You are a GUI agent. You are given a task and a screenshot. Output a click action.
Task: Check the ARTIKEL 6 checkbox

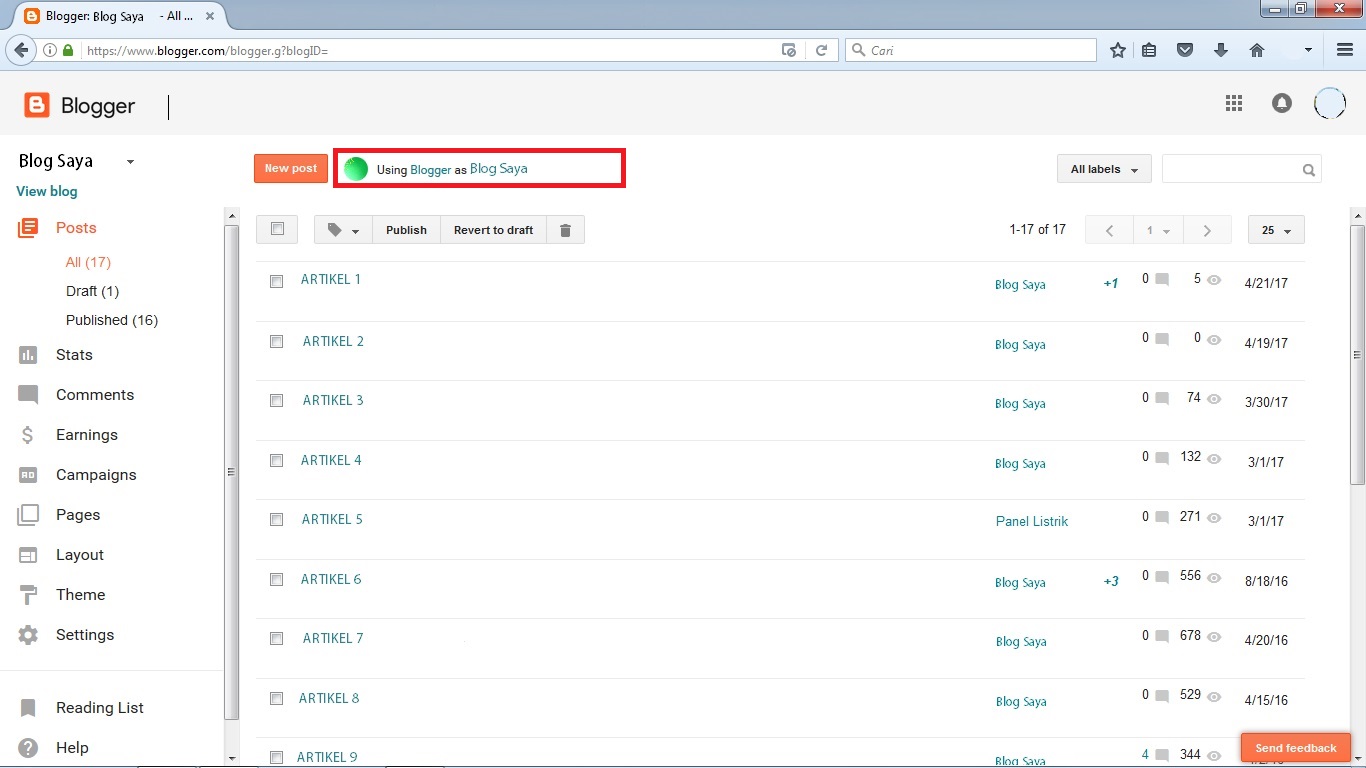pos(277,580)
